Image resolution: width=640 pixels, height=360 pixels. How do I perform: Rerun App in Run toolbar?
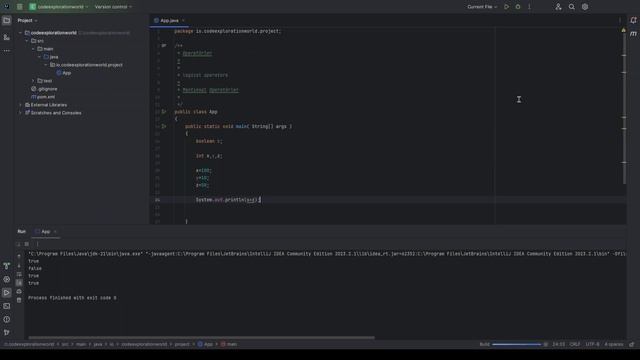[18, 244]
